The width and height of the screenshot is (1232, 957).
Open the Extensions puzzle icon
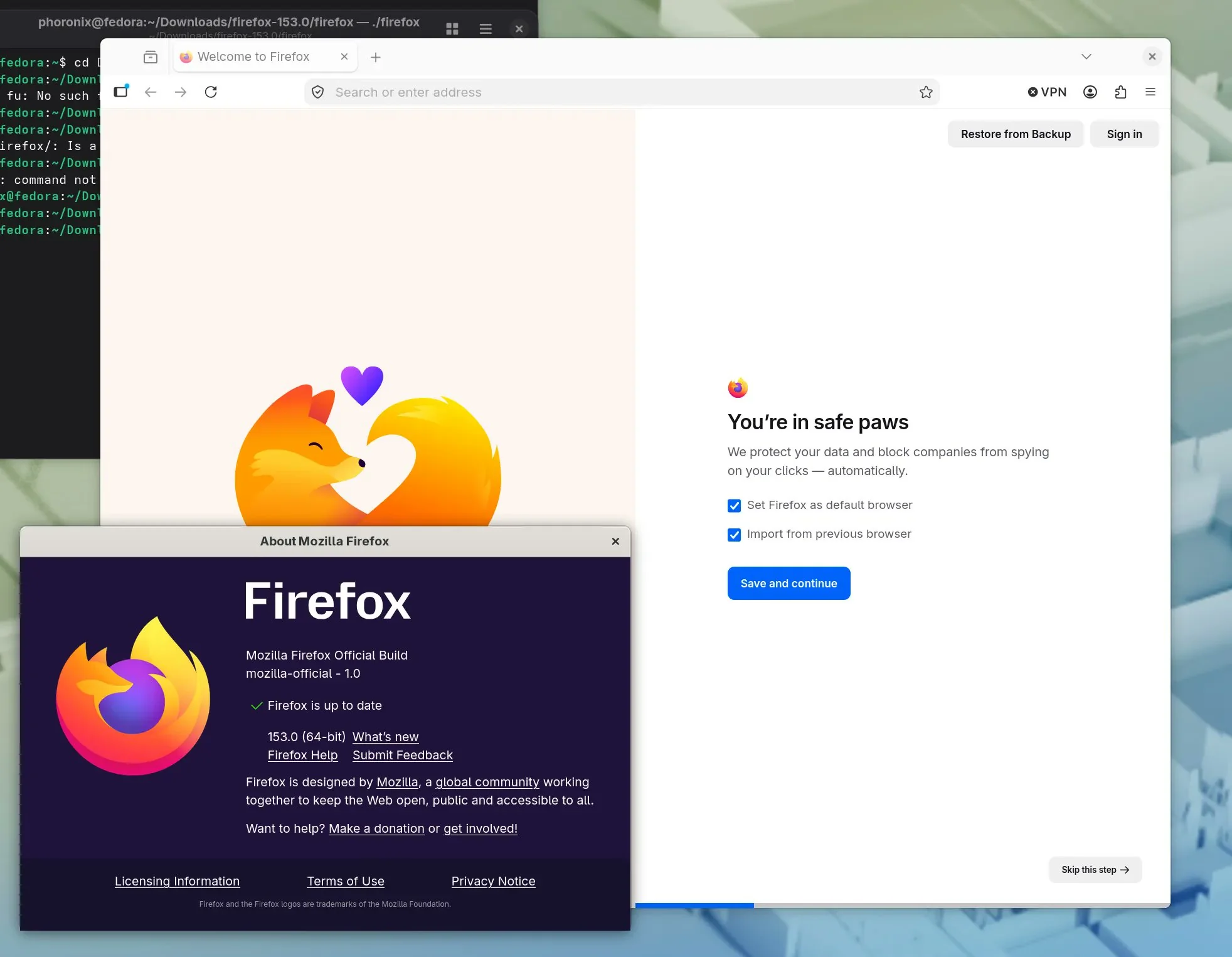point(1121,92)
